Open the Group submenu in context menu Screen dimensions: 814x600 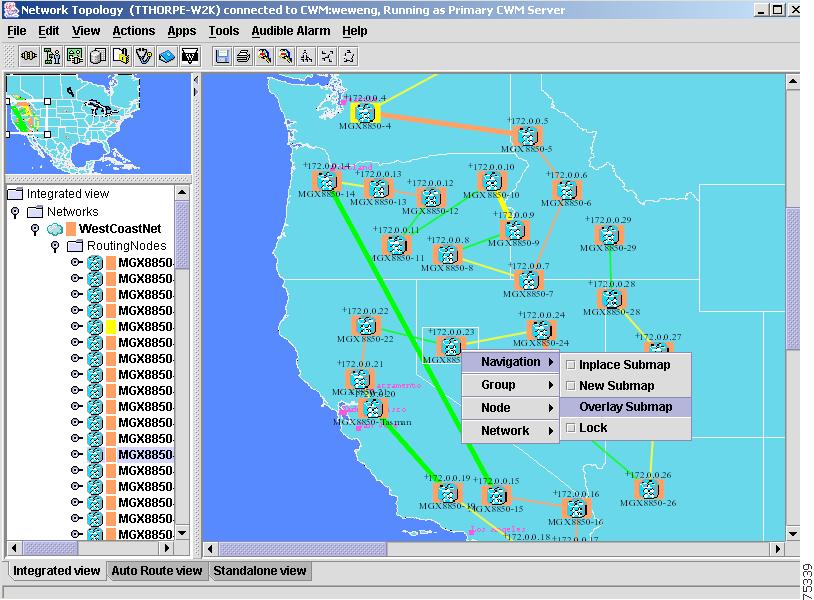pyautogui.click(x=510, y=385)
